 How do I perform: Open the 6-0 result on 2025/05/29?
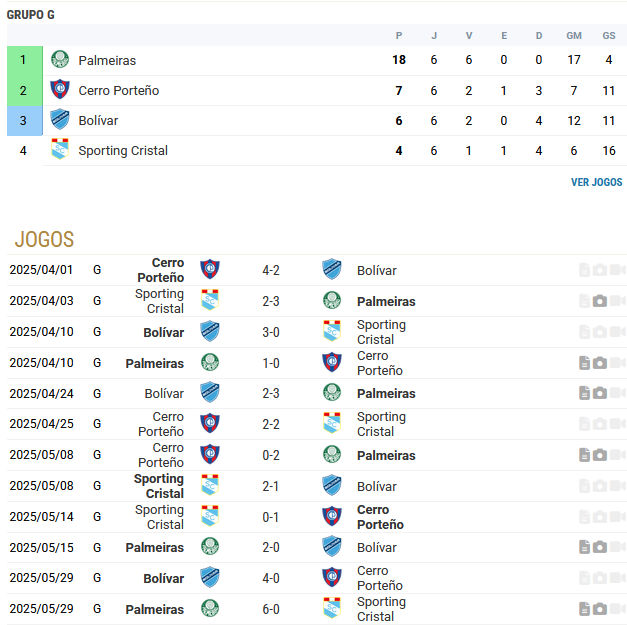(x=271, y=609)
